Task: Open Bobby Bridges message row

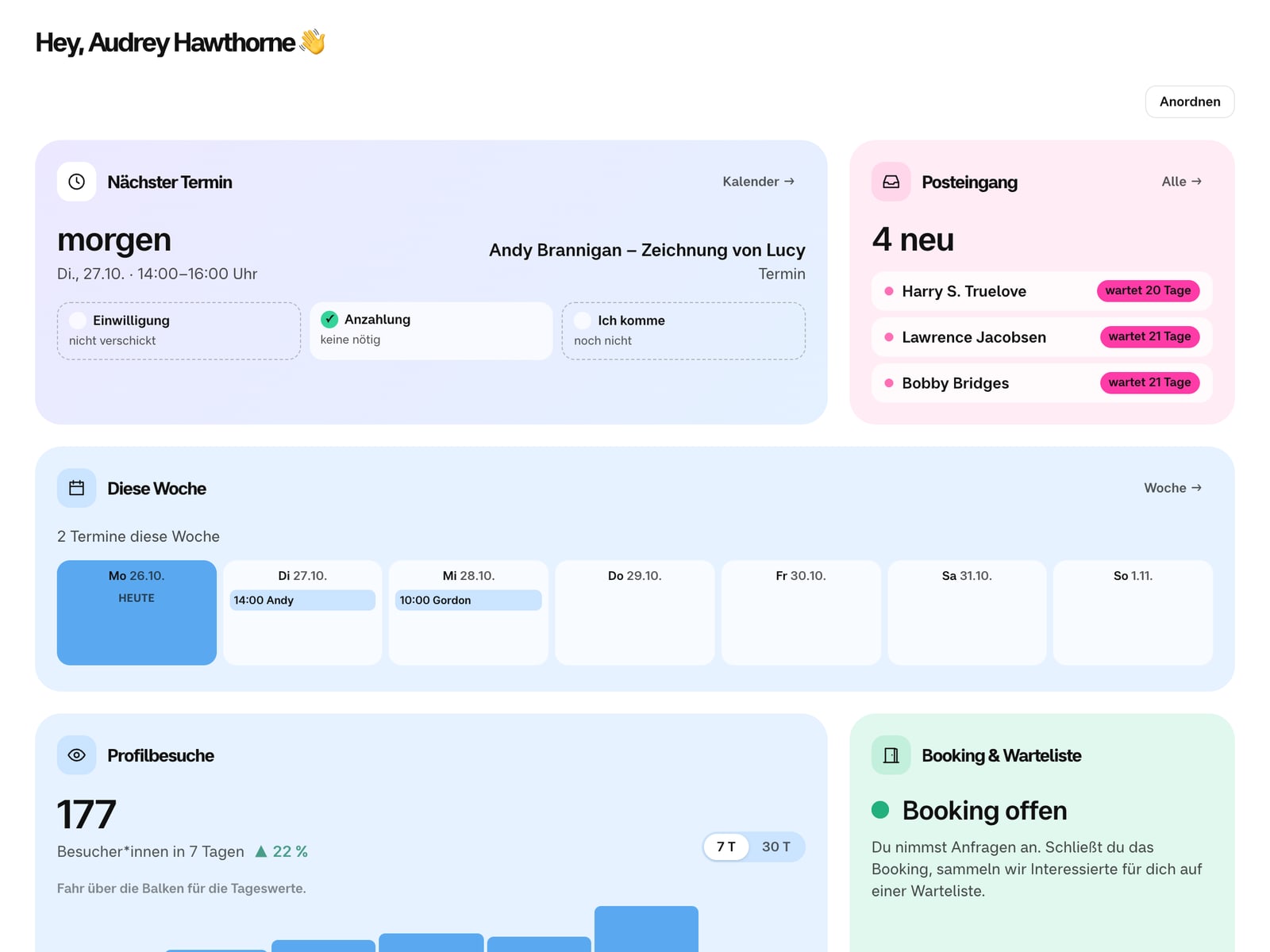Action: point(1042,383)
